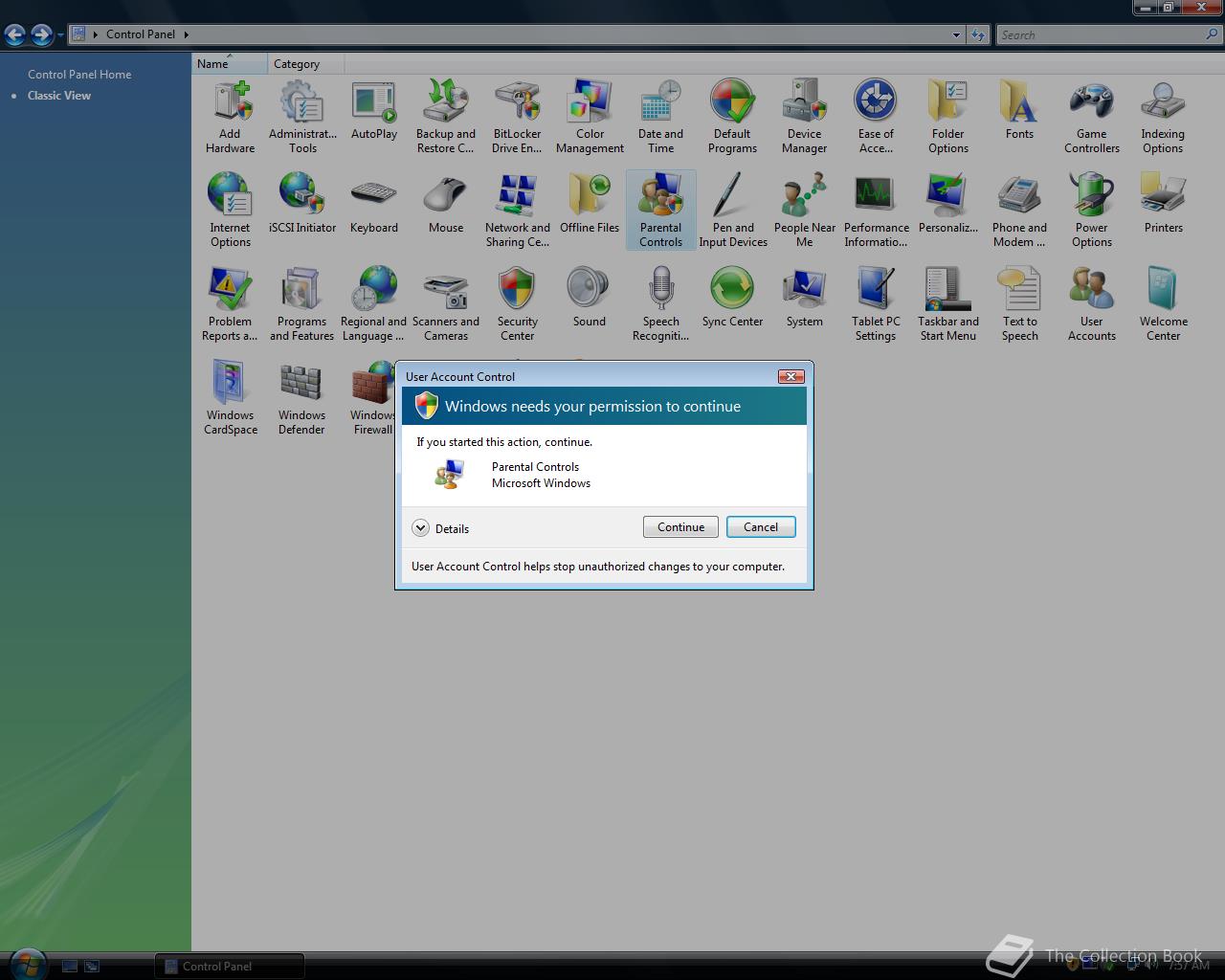Open the Printers icon
This screenshot has width=1225, height=980.
pos(1164,204)
